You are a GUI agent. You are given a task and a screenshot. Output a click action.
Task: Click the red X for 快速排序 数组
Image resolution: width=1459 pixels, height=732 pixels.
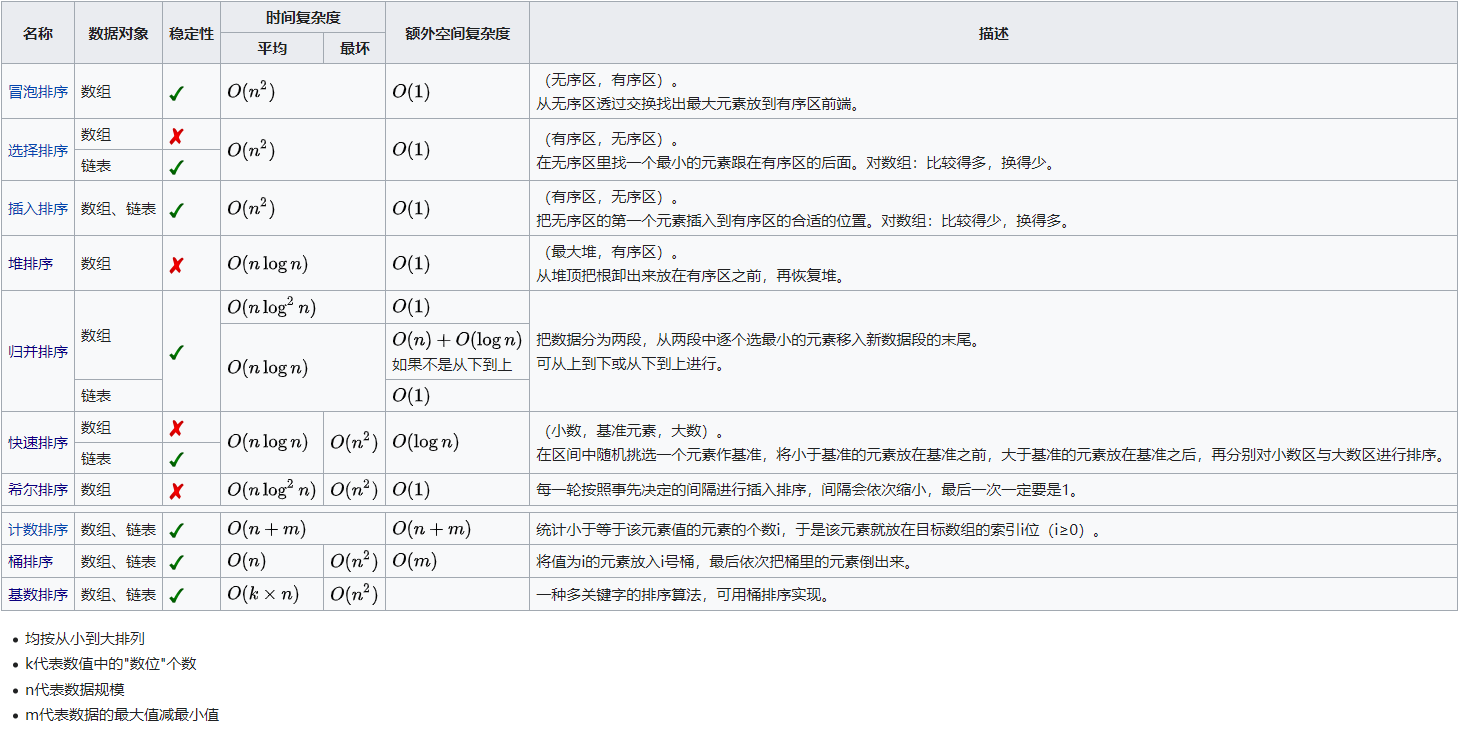(176, 429)
